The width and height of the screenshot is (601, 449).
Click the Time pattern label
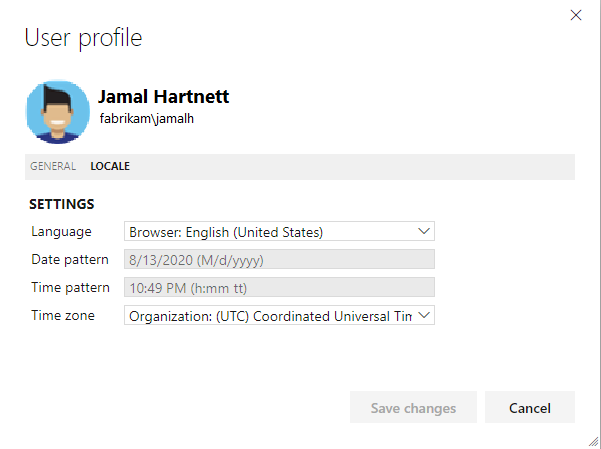coord(70,287)
